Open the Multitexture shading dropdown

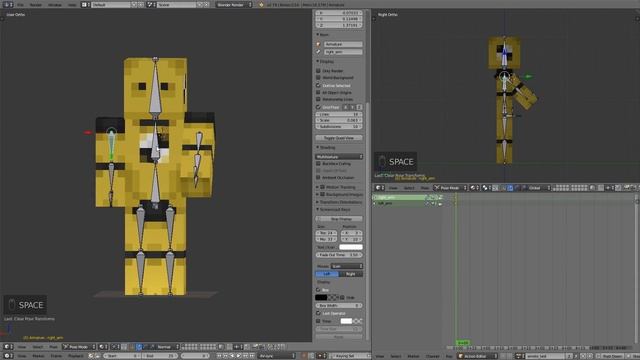pyautogui.click(x=339, y=157)
